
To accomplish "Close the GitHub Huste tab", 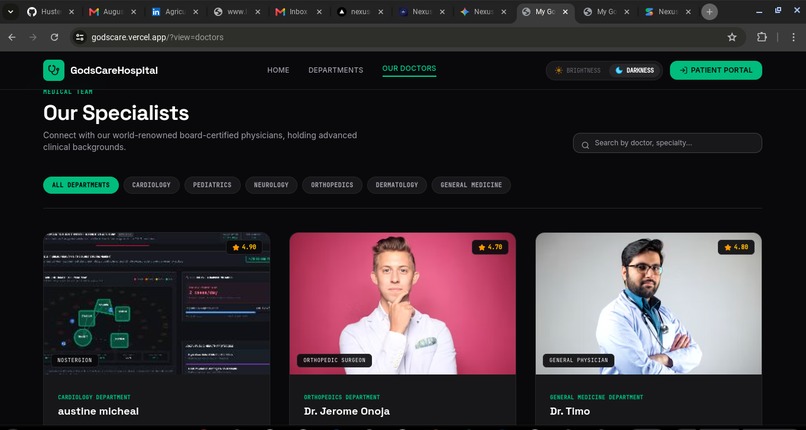I will 71,12.
